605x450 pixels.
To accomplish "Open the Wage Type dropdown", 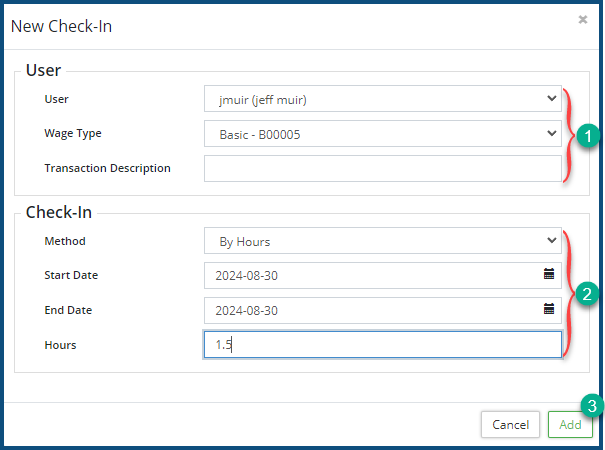I will pos(382,134).
